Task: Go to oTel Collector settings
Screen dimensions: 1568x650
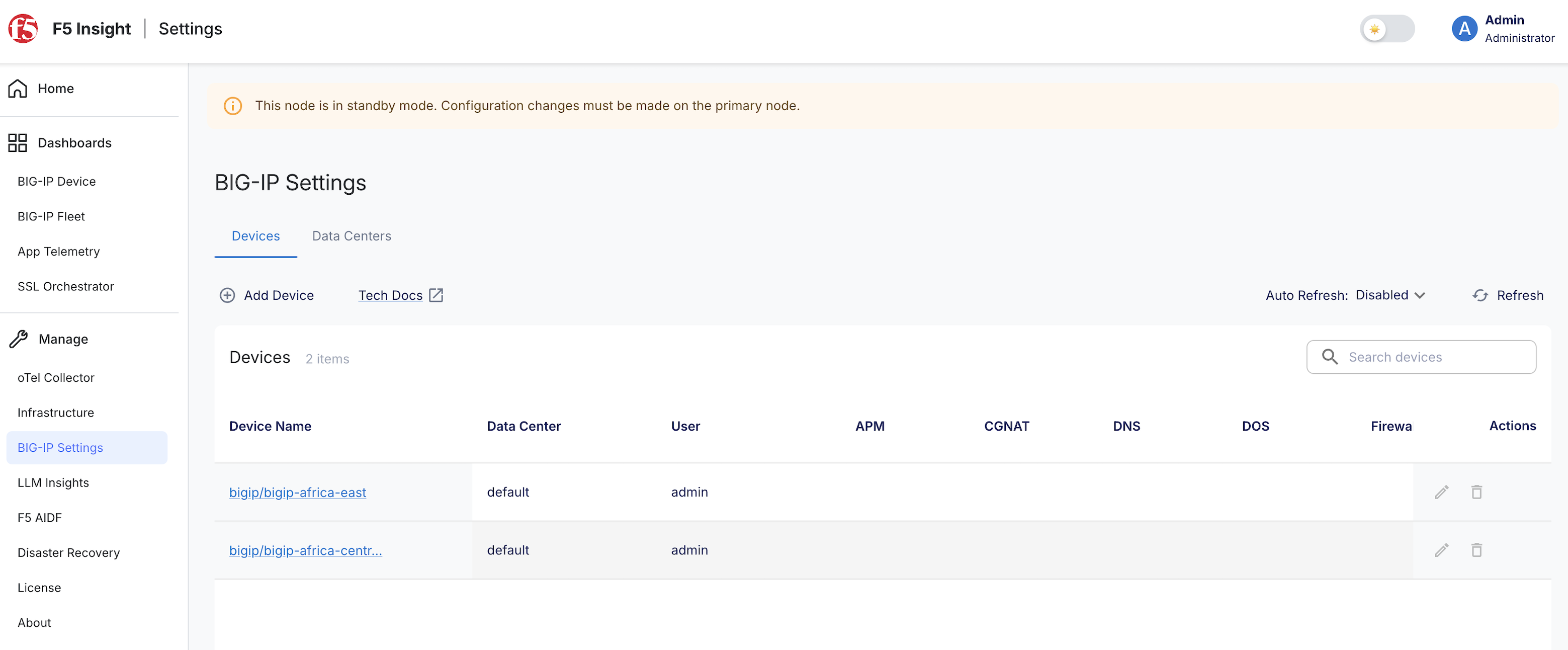Action: point(56,378)
